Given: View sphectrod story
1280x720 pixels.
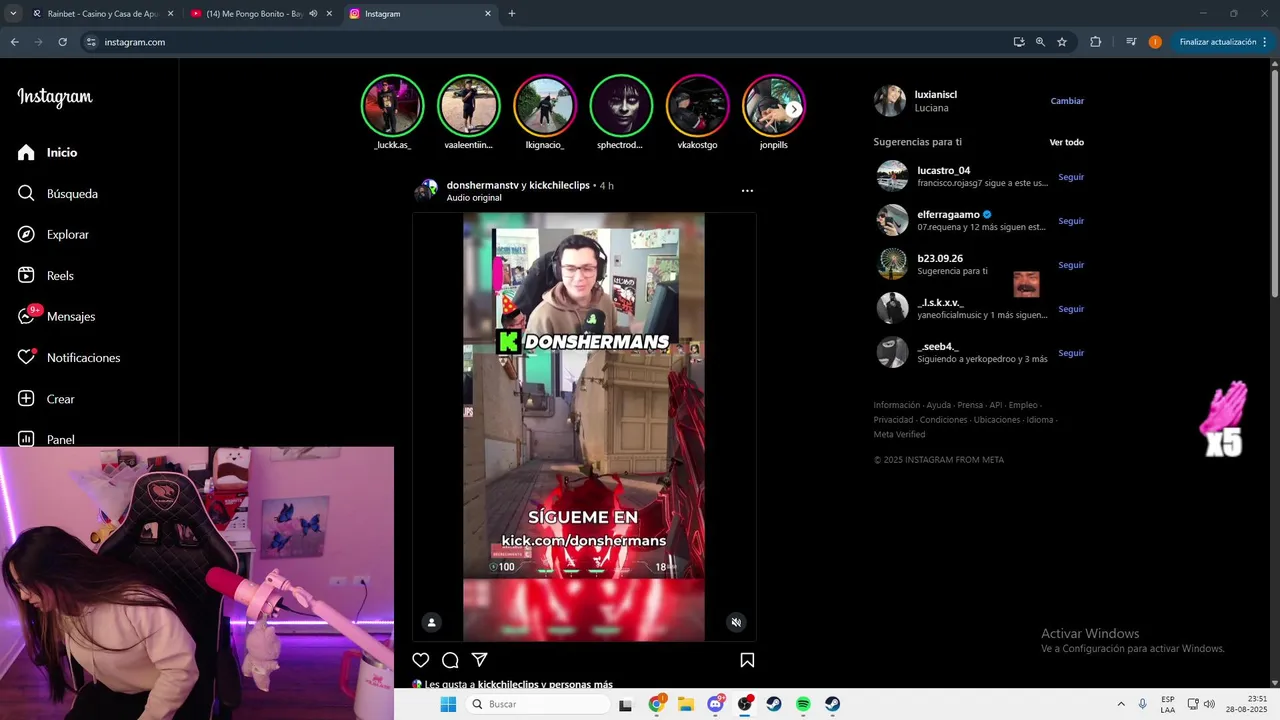Looking at the screenshot, I should click(x=621, y=106).
